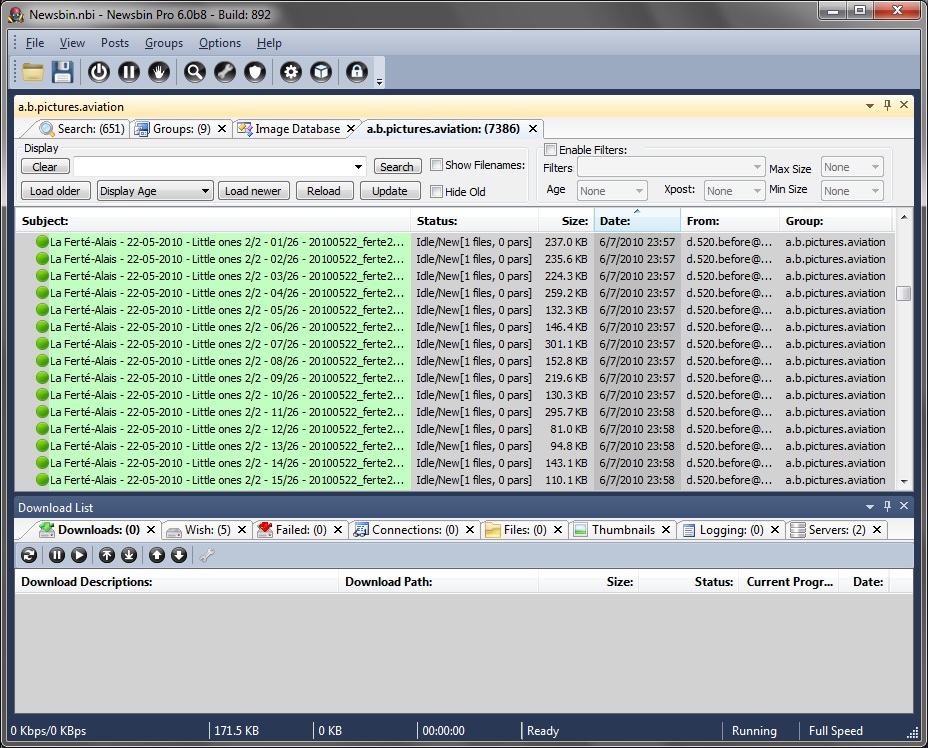This screenshot has height=748, width=928.
Task: Check the Hide Old checkbox
Action: pyautogui.click(x=437, y=190)
